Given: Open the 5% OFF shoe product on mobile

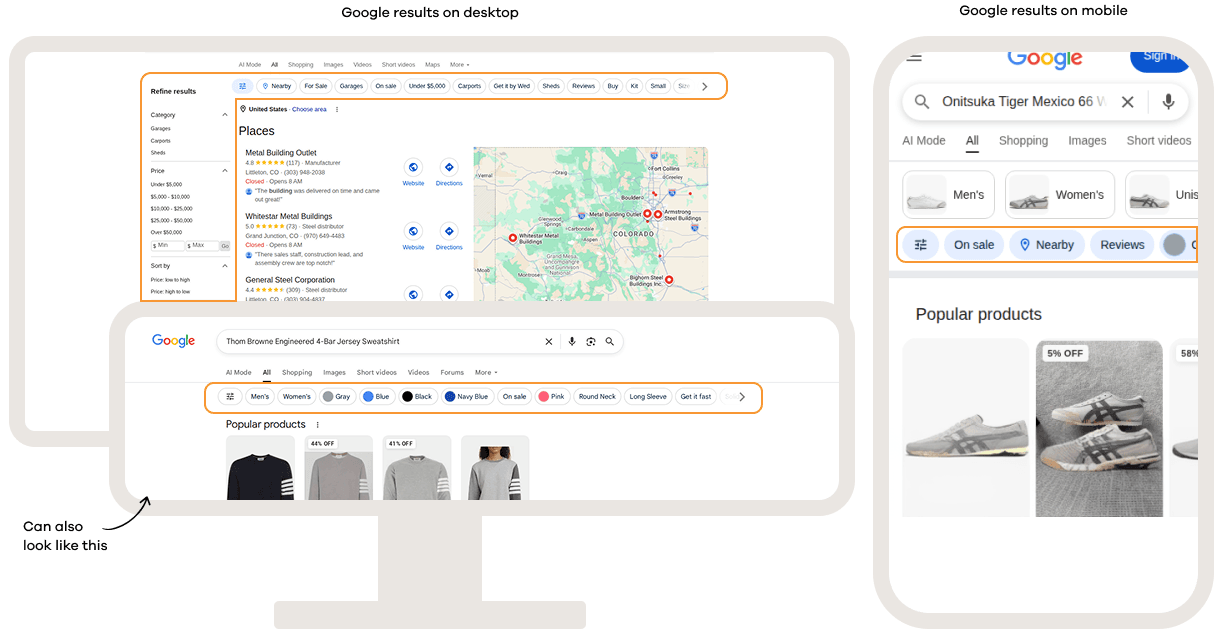Looking at the screenshot, I should click(x=1099, y=429).
